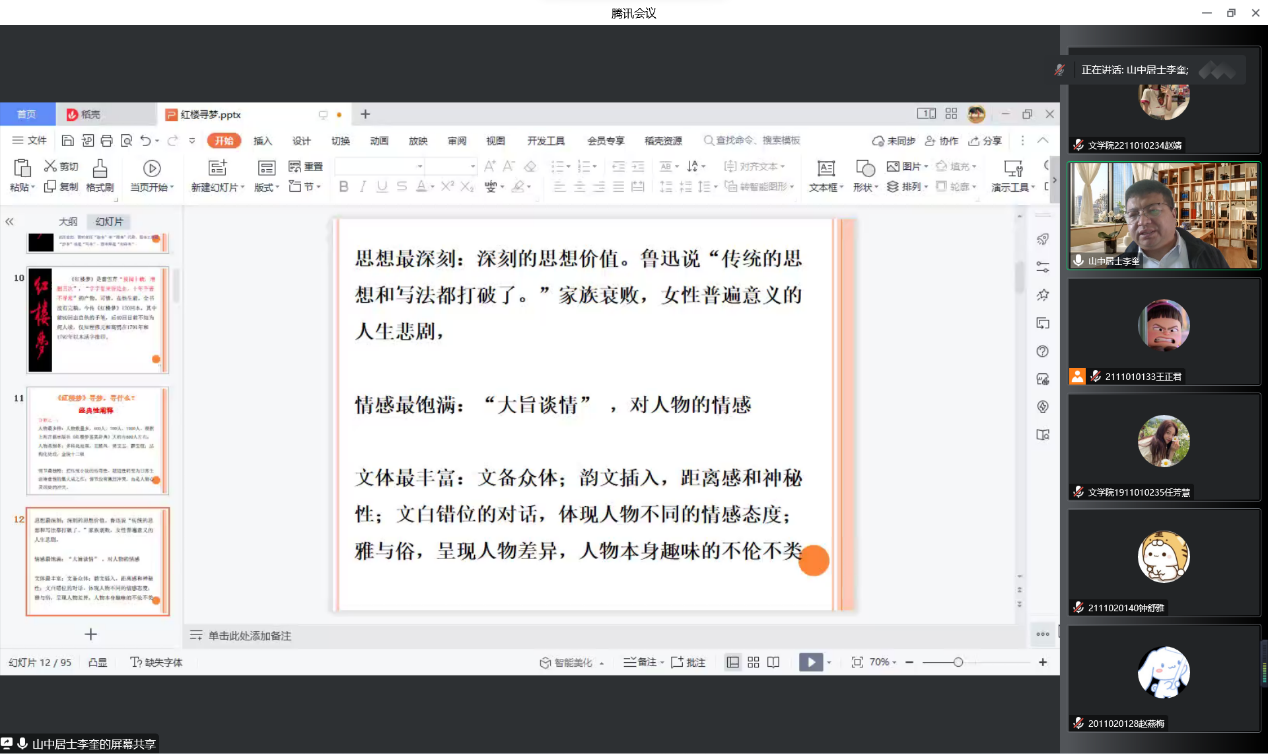1268x754 pixels.
Task: Start slideshow with 当页开始 play icon
Action: 152,168
